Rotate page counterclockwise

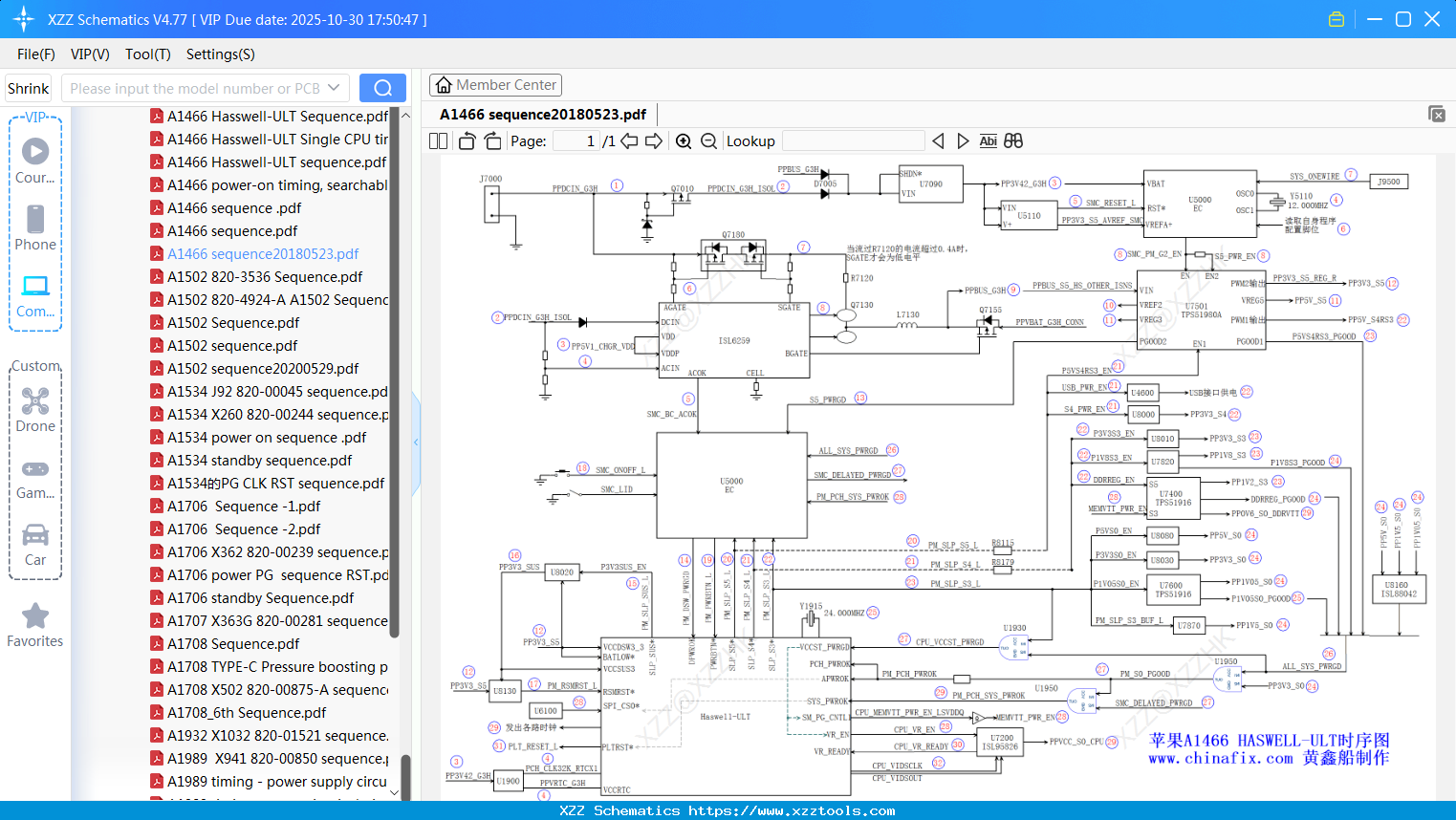(467, 141)
